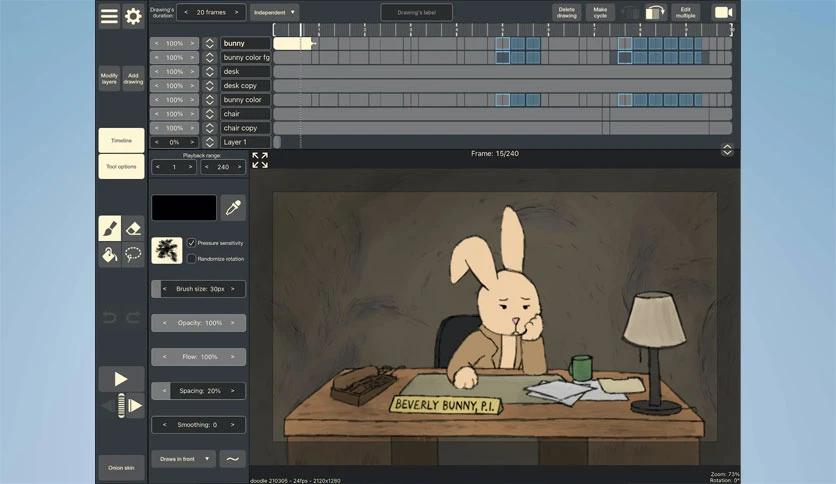The height and width of the screenshot is (484, 836).
Task: Click the Make cycle button
Action: pyautogui.click(x=600, y=13)
